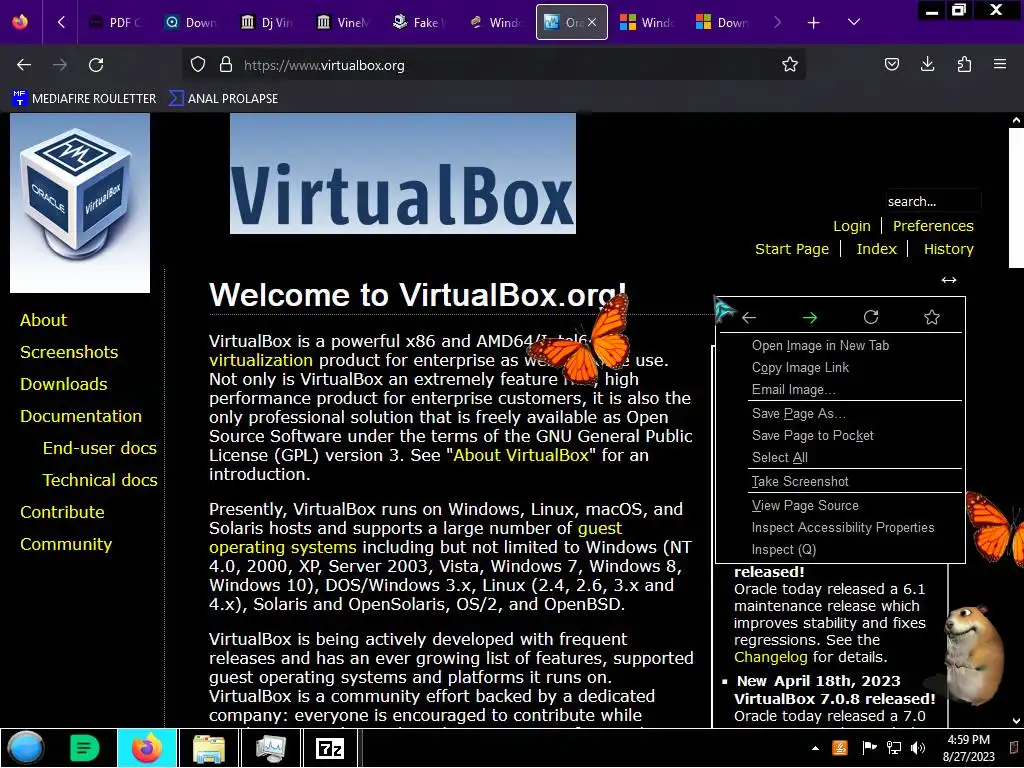This screenshot has width=1024, height=768.
Task: Open the Changelog link in news
Action: [x=771, y=658]
